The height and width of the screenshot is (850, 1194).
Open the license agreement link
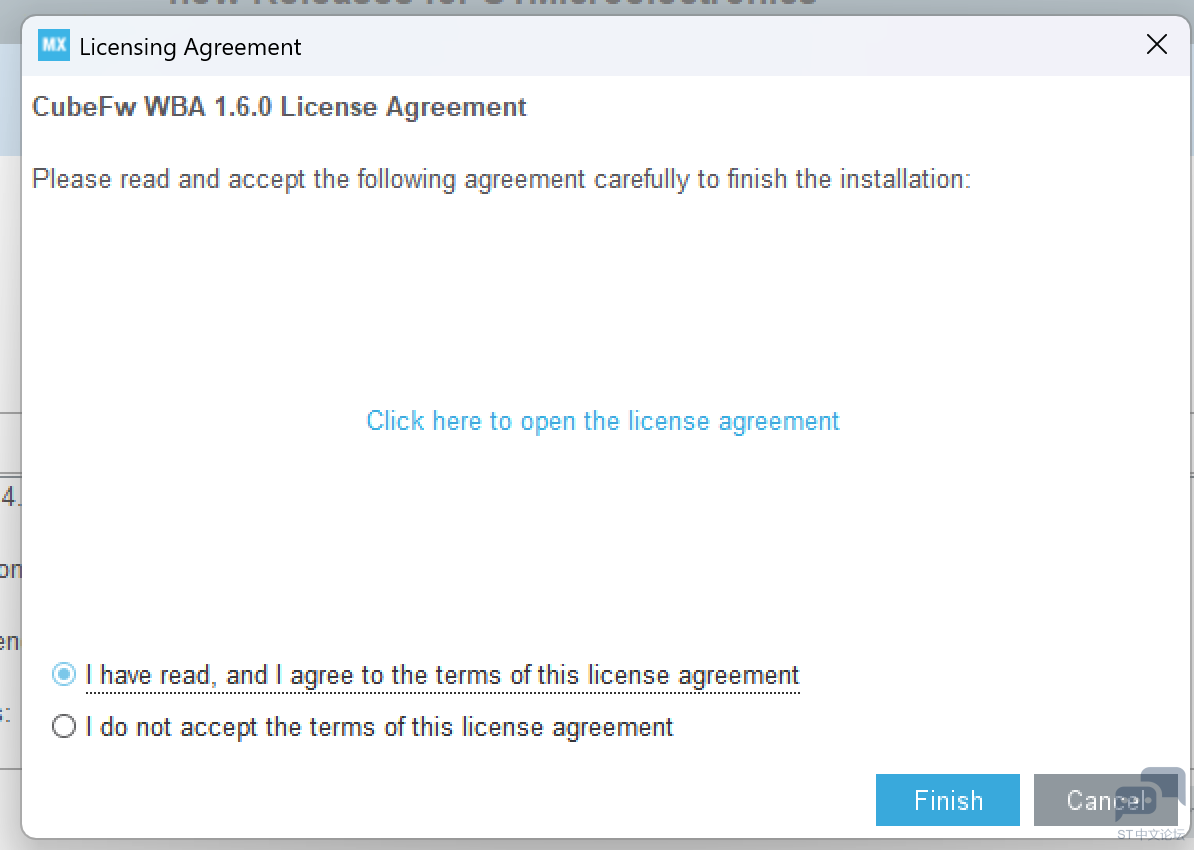coord(602,421)
